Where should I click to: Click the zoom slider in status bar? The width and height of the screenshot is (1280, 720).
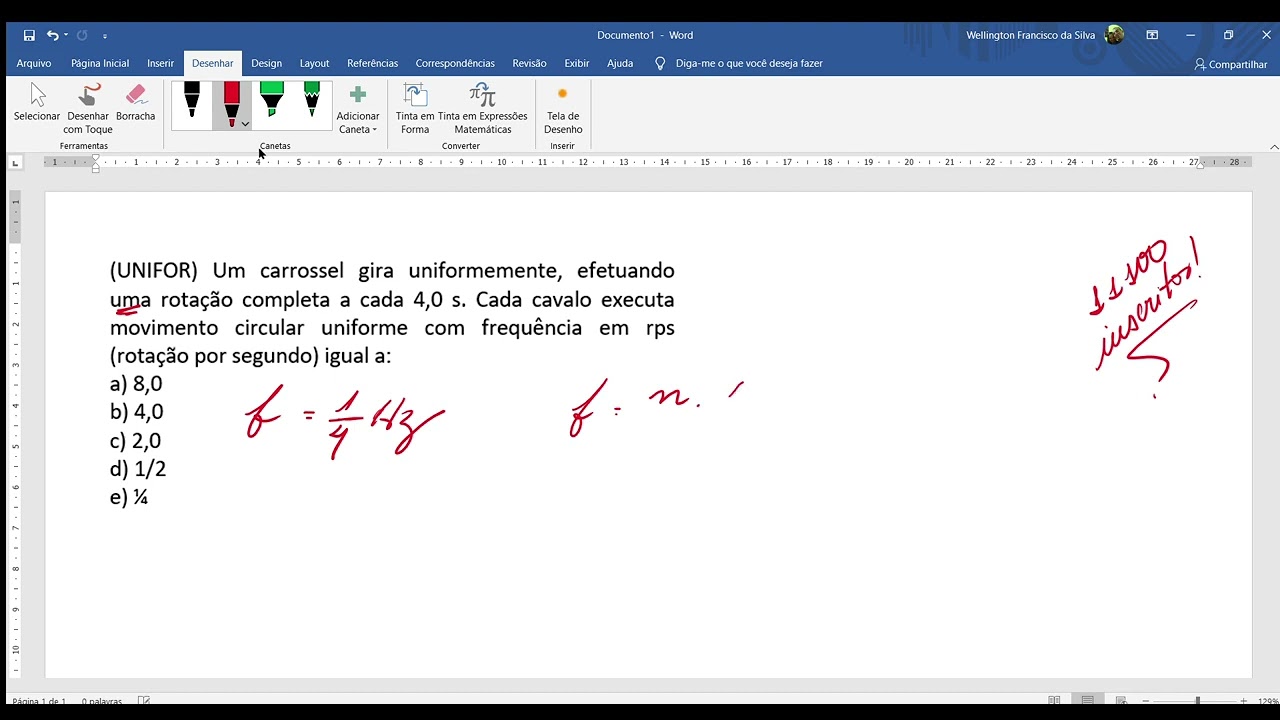(1196, 701)
